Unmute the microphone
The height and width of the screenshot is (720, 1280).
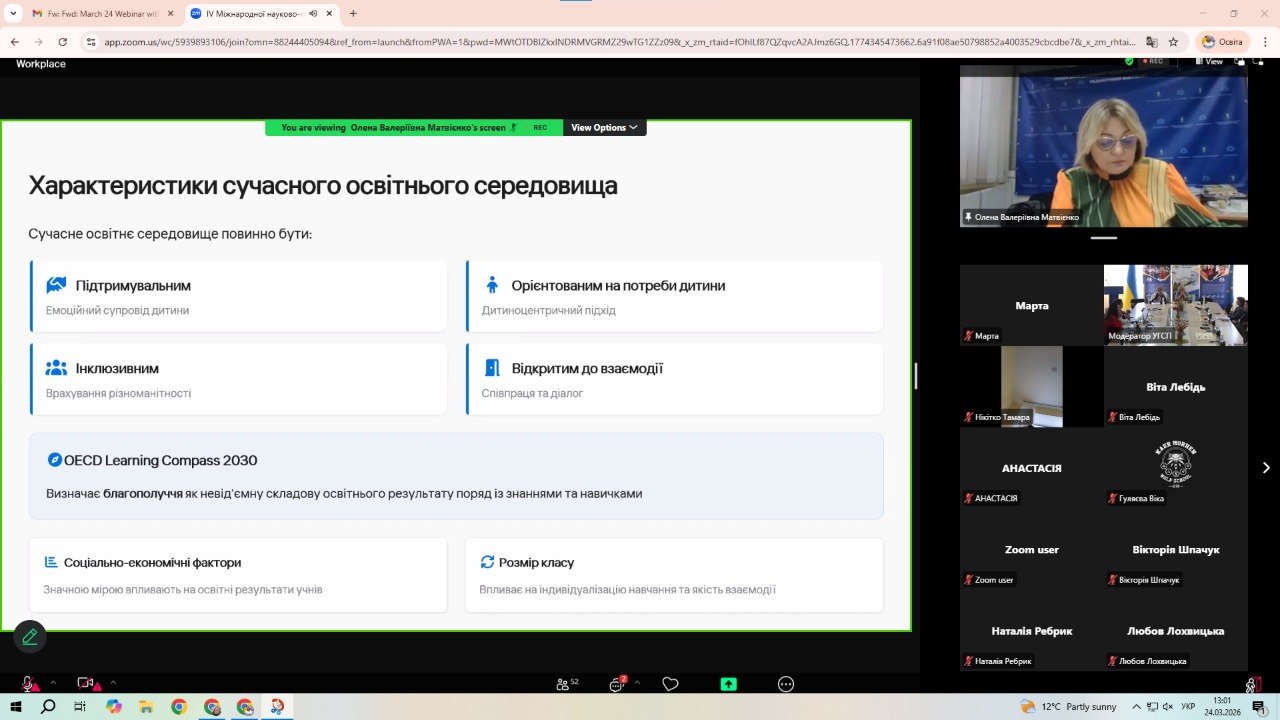coord(27,684)
